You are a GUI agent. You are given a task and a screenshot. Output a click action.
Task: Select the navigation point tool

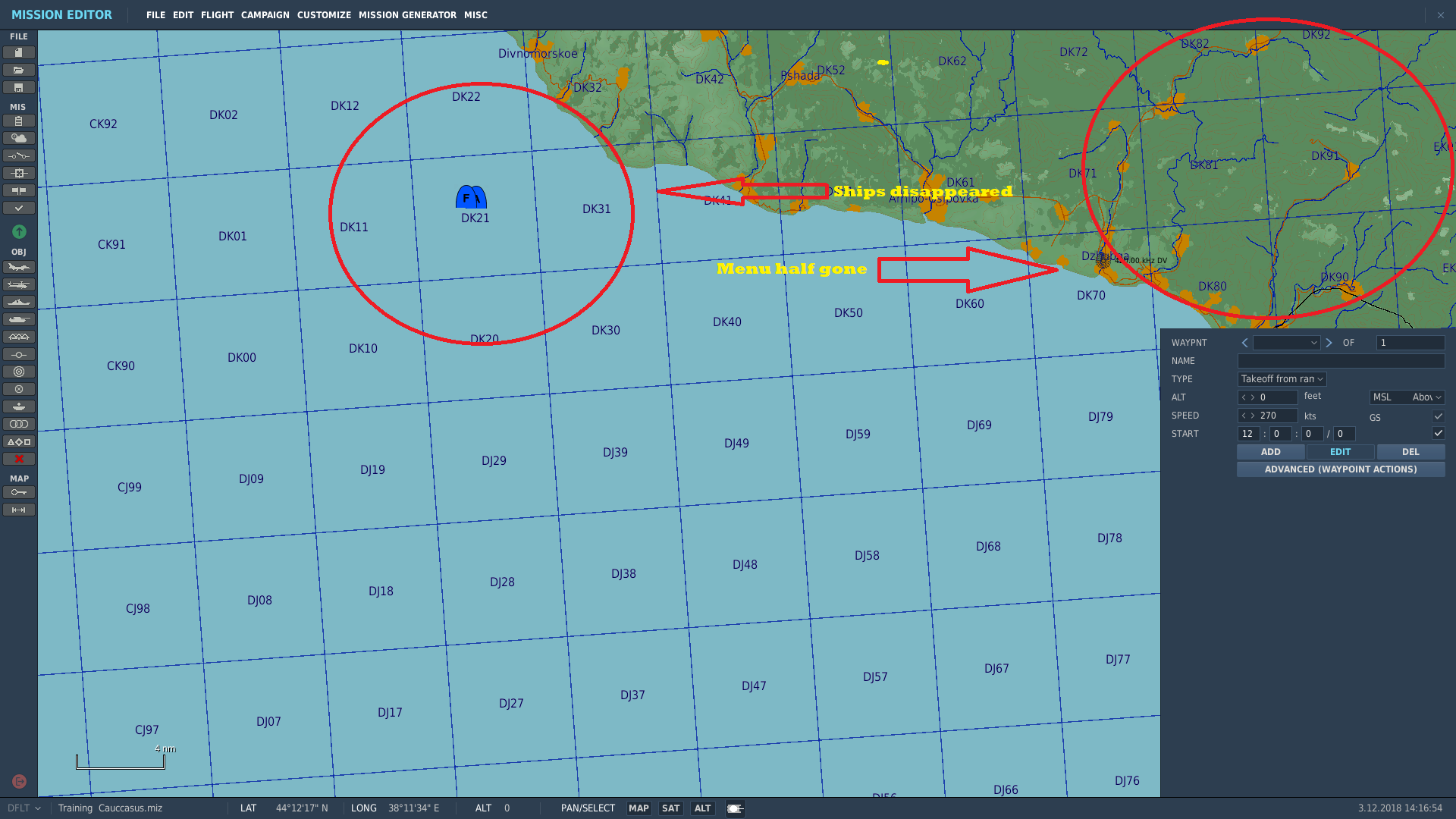click(19, 354)
